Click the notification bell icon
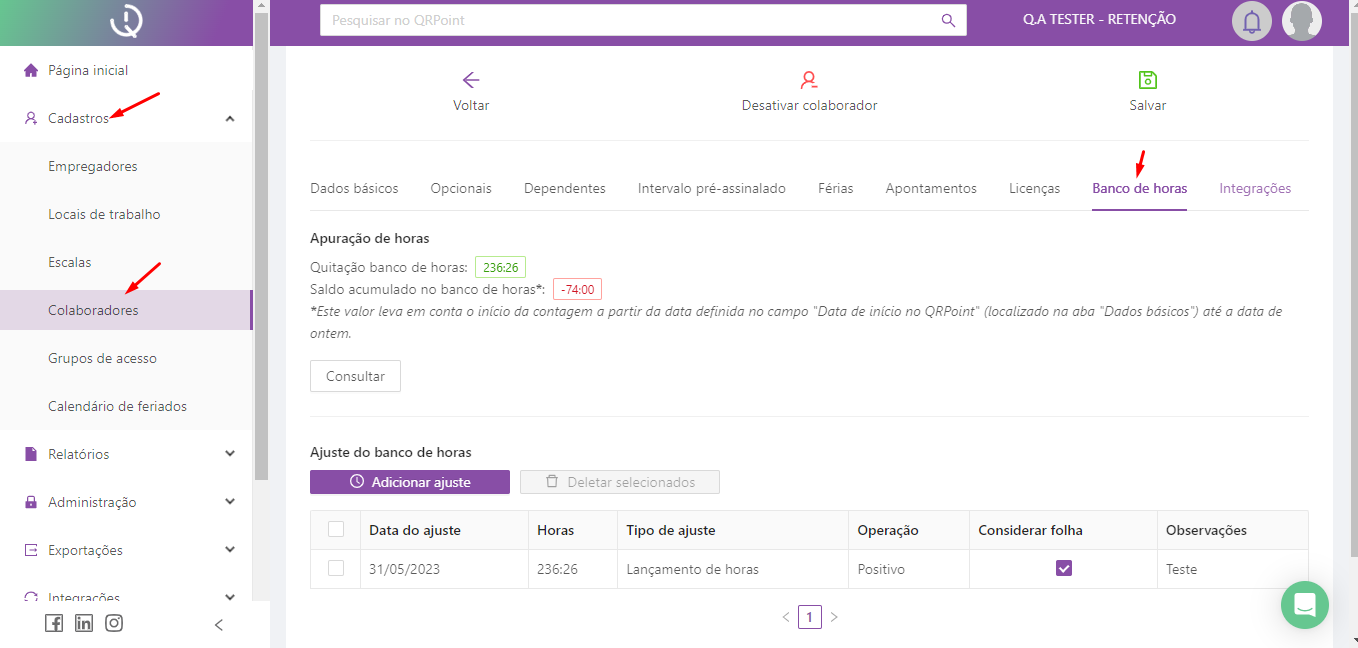Screen dimensions: 1358x648 (1251, 21)
